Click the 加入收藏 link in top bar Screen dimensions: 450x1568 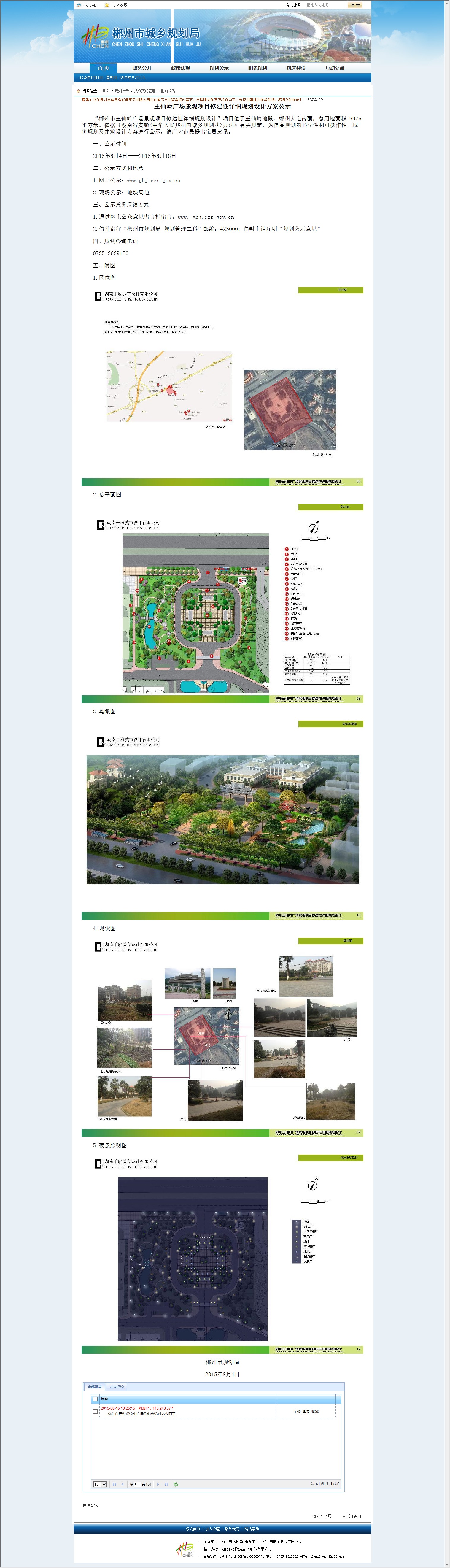tap(120, 5)
